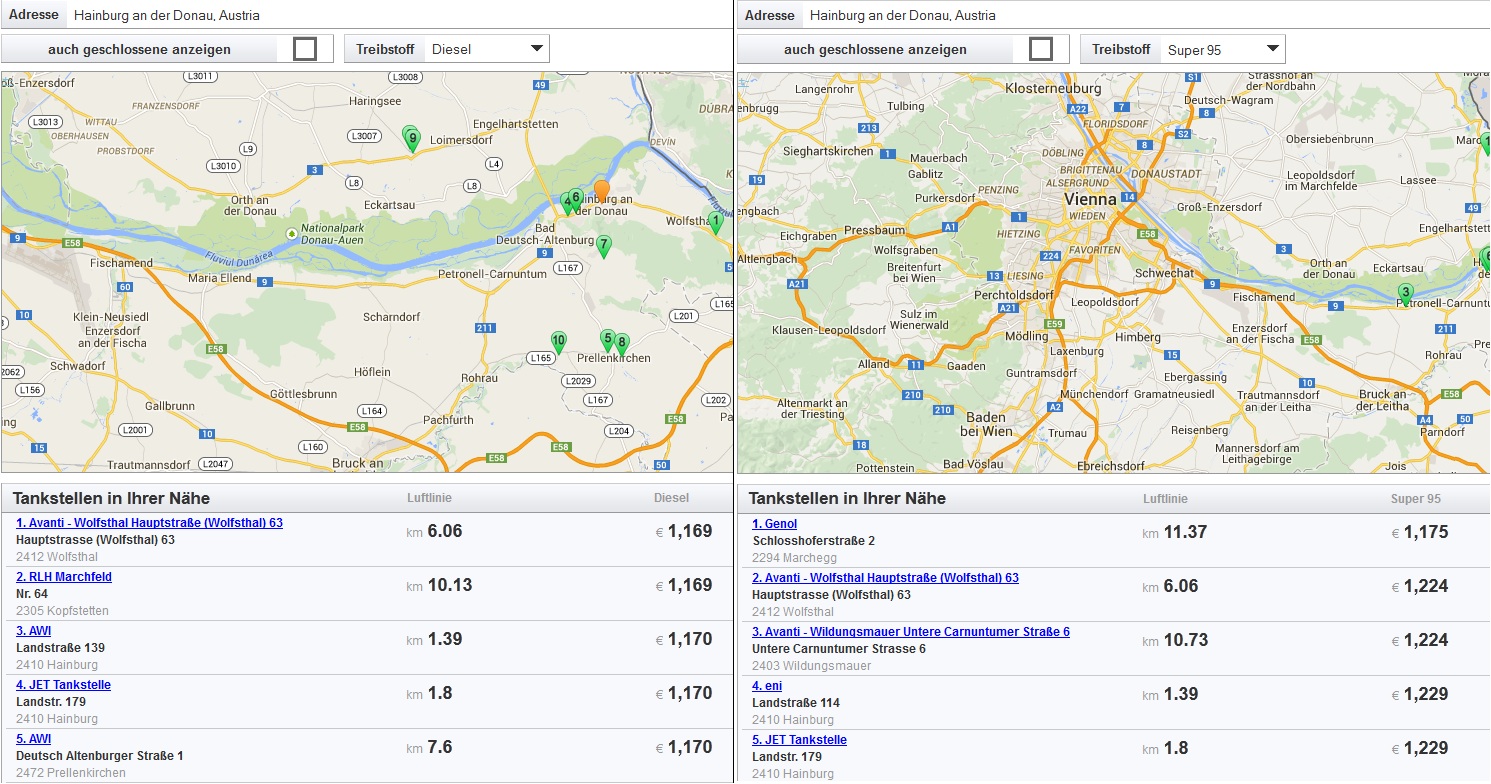Open '3. AWI' link at Landstraße 139
The image size is (1491, 784).
click(x=33, y=631)
